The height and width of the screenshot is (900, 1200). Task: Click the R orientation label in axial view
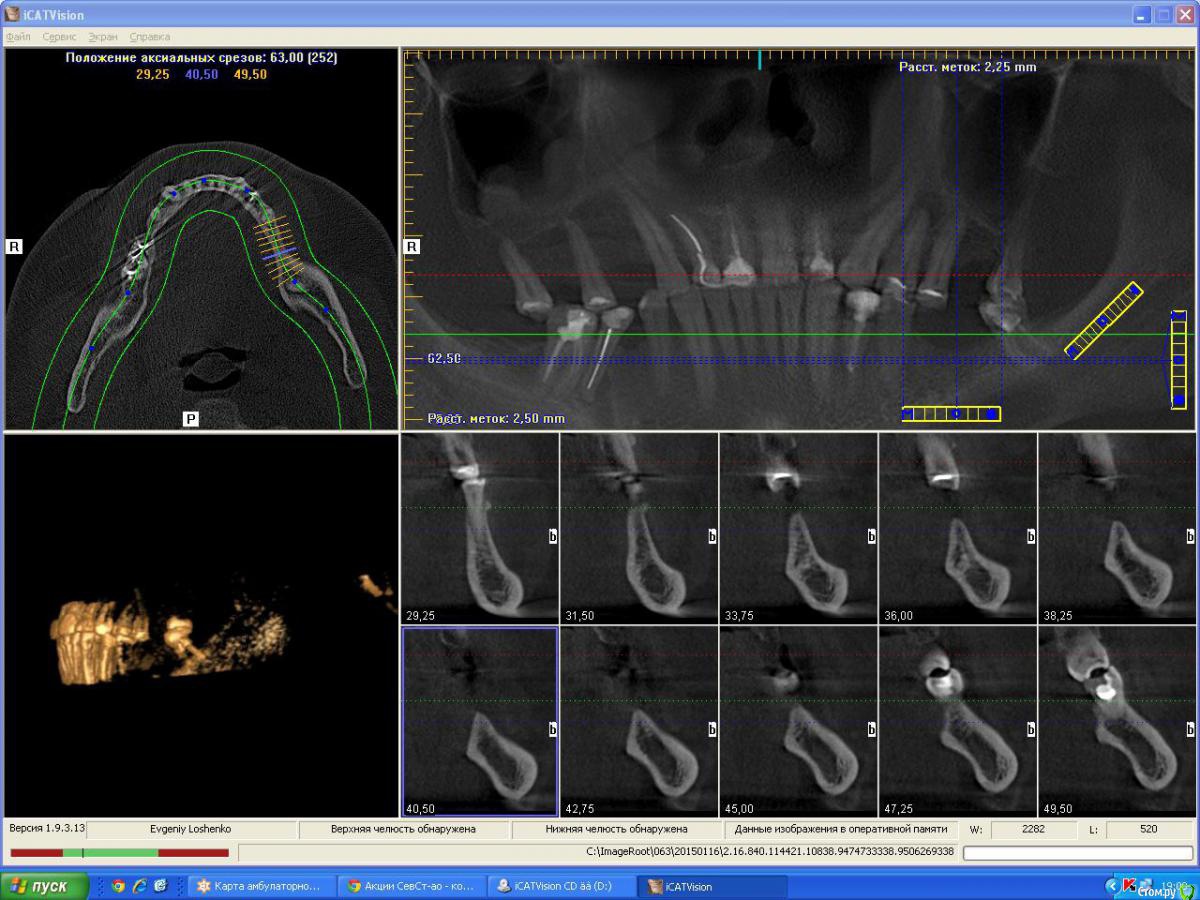click(x=16, y=246)
